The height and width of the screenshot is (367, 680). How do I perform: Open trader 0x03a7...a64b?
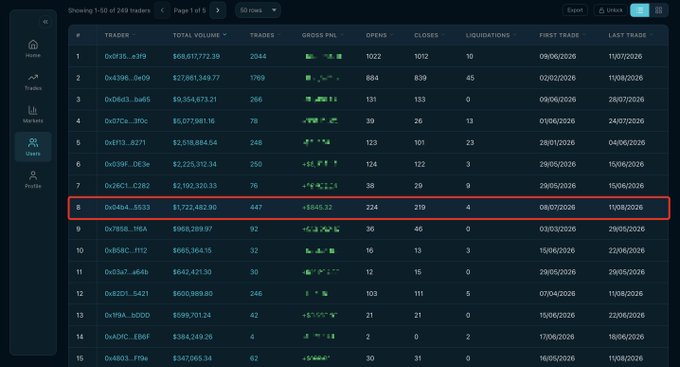(126, 272)
